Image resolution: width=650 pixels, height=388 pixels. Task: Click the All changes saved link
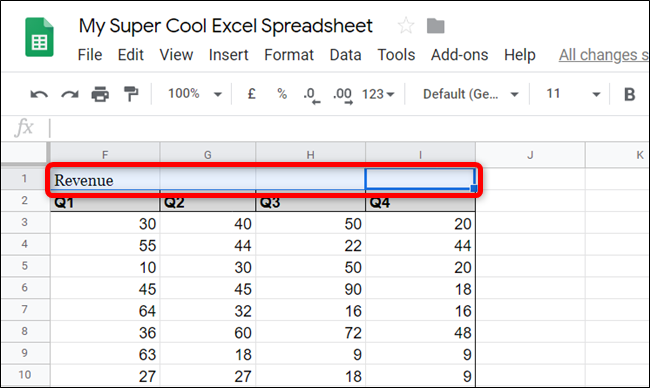[604, 55]
